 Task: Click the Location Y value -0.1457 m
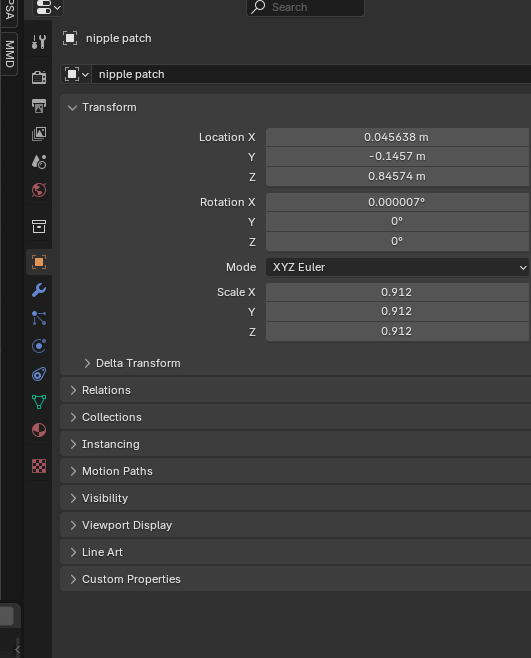click(397, 157)
